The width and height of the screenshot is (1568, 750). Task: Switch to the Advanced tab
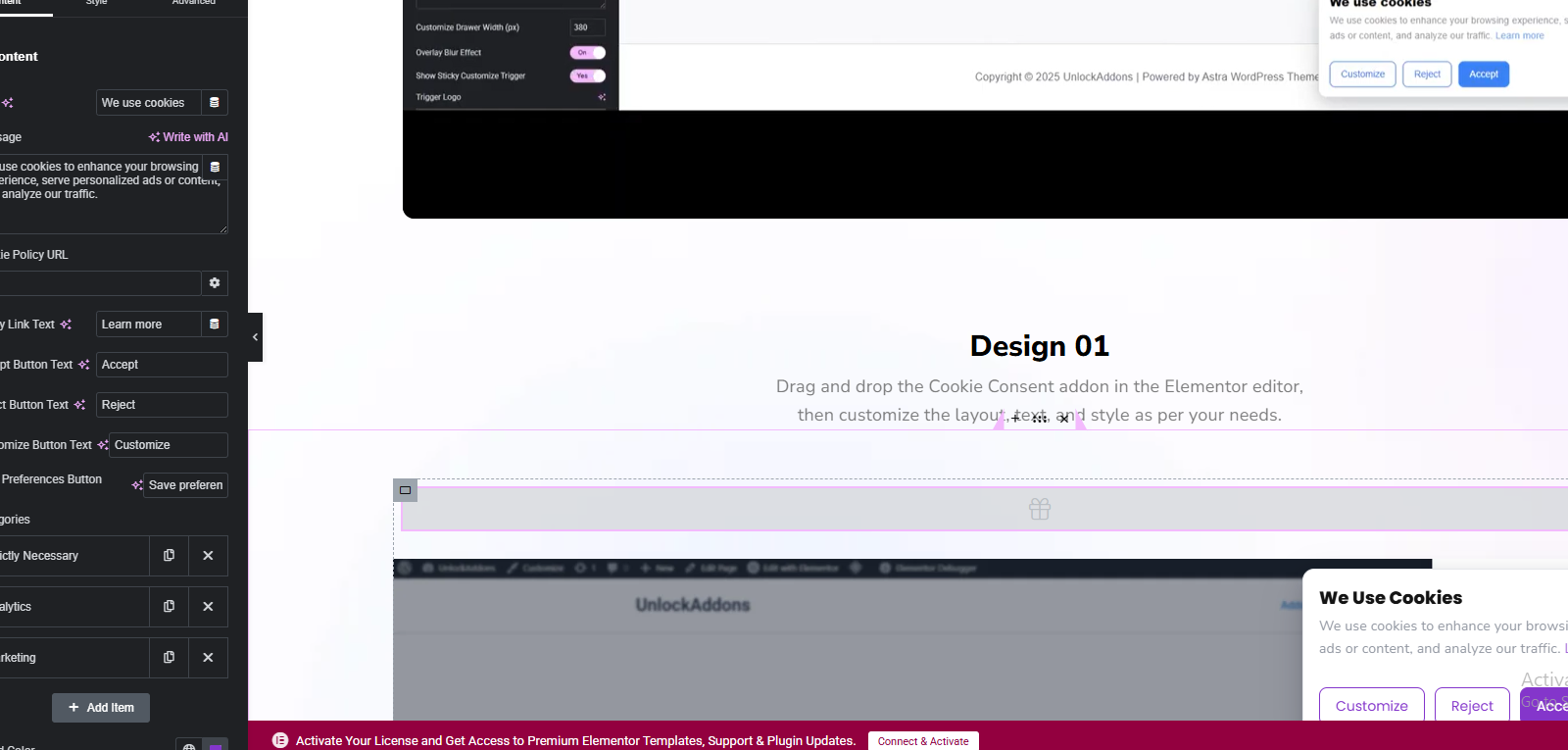pos(193,3)
